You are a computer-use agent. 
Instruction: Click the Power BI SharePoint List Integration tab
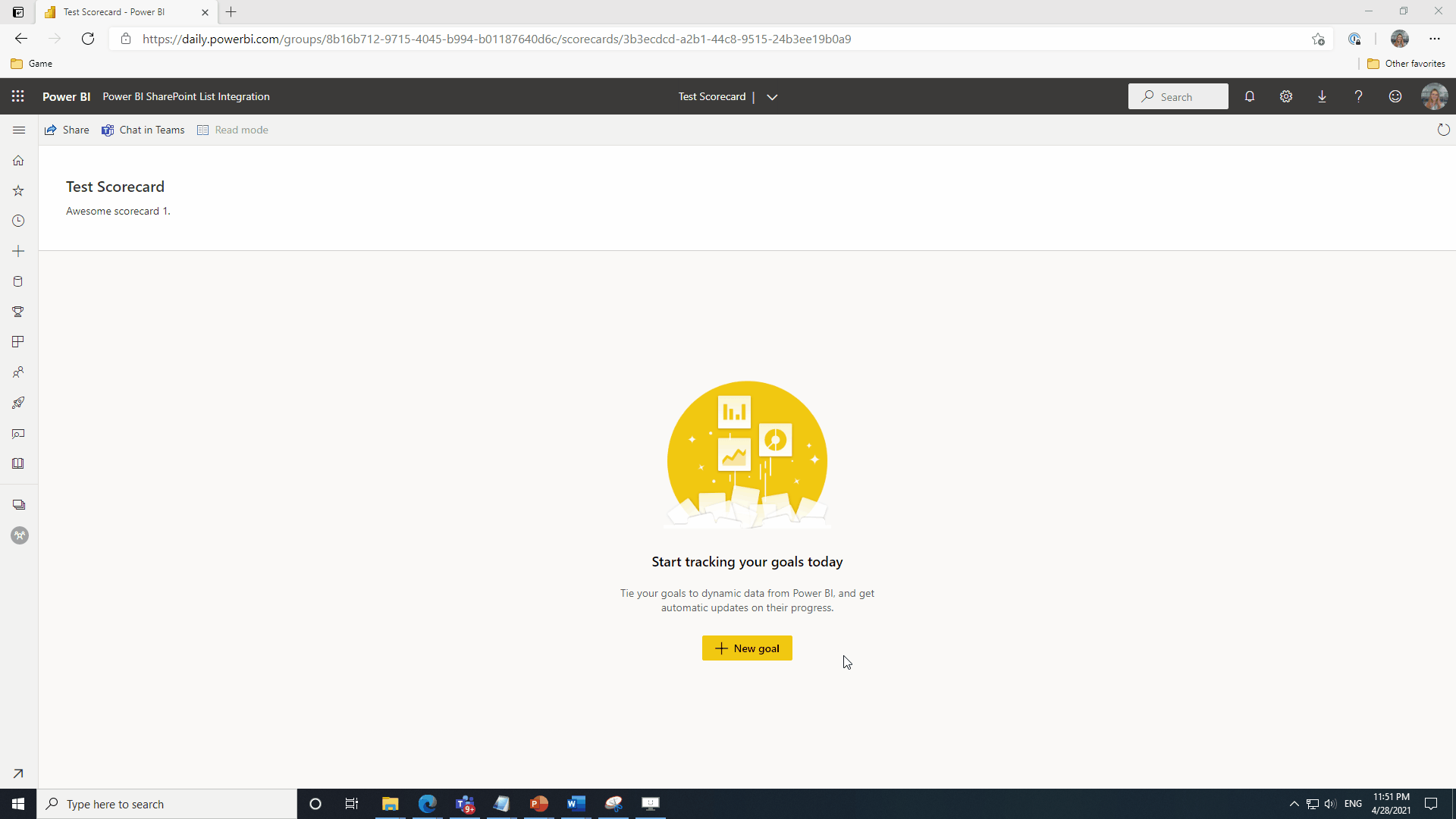(x=186, y=96)
